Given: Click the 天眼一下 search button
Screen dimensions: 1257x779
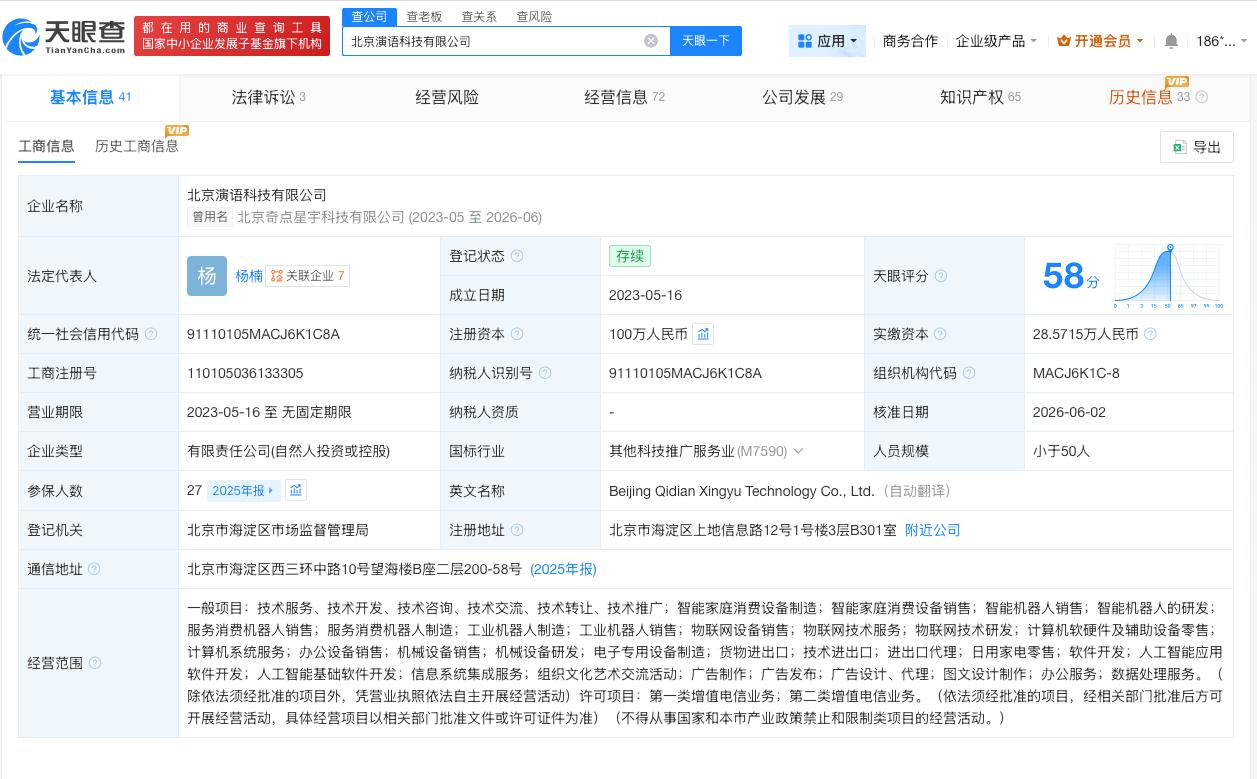Looking at the screenshot, I should pyautogui.click(x=706, y=41).
